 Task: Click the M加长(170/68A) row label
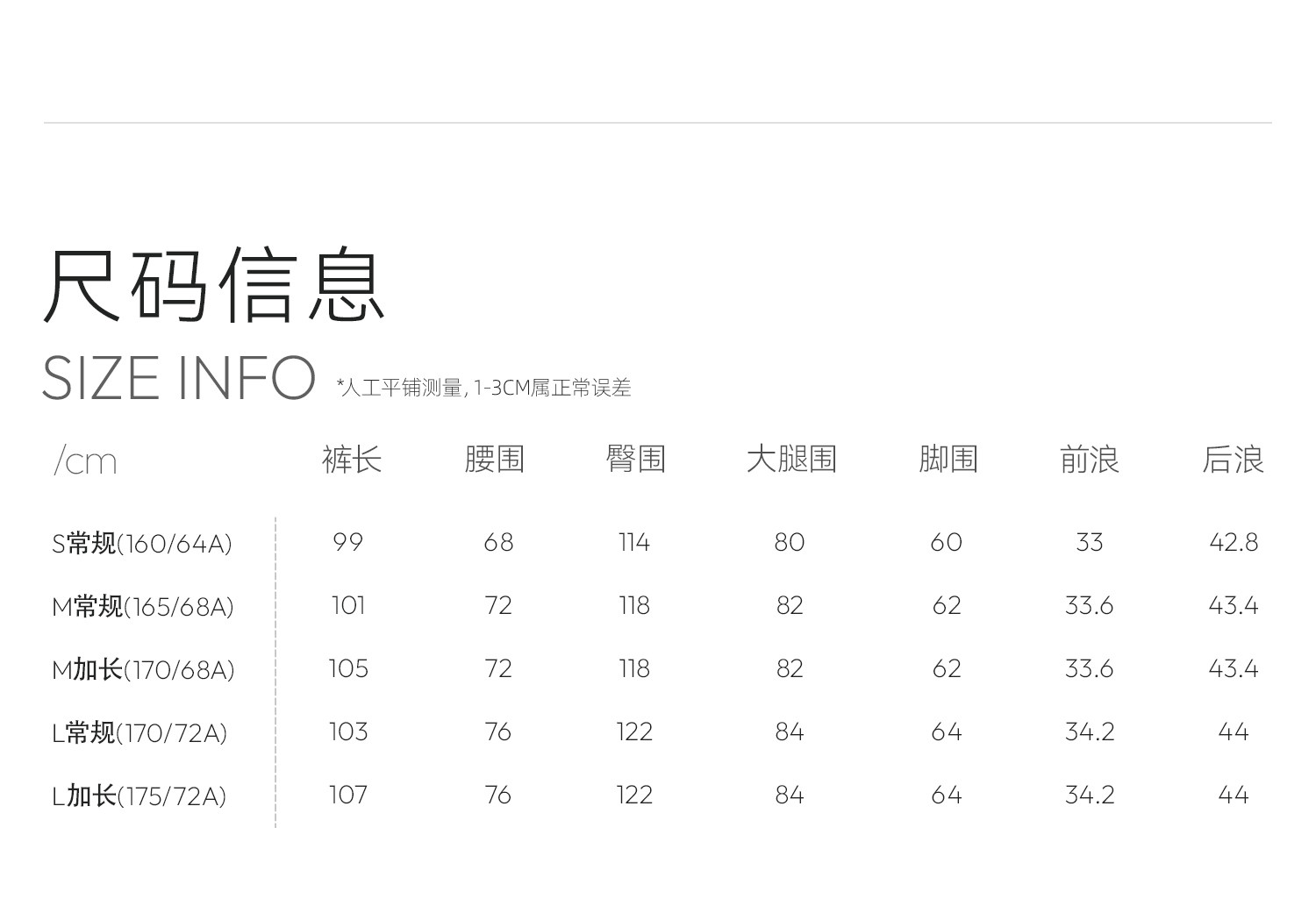[x=143, y=670]
